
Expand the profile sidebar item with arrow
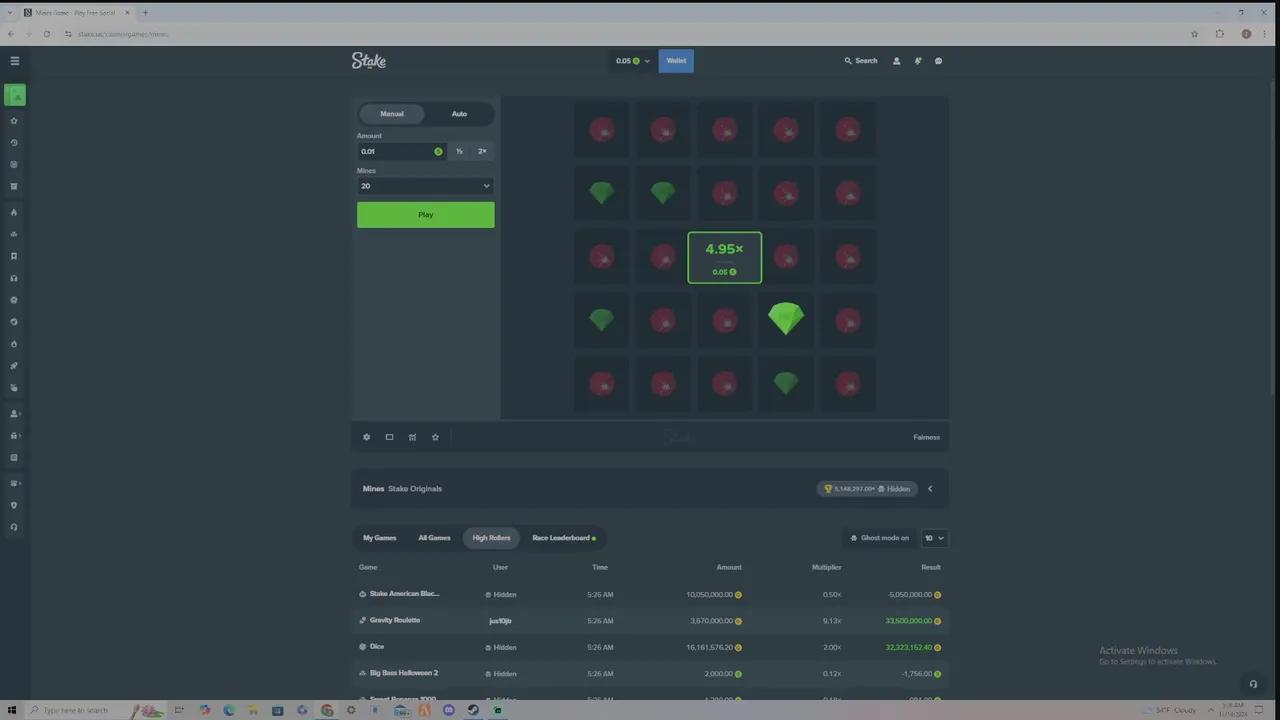tap(14, 413)
